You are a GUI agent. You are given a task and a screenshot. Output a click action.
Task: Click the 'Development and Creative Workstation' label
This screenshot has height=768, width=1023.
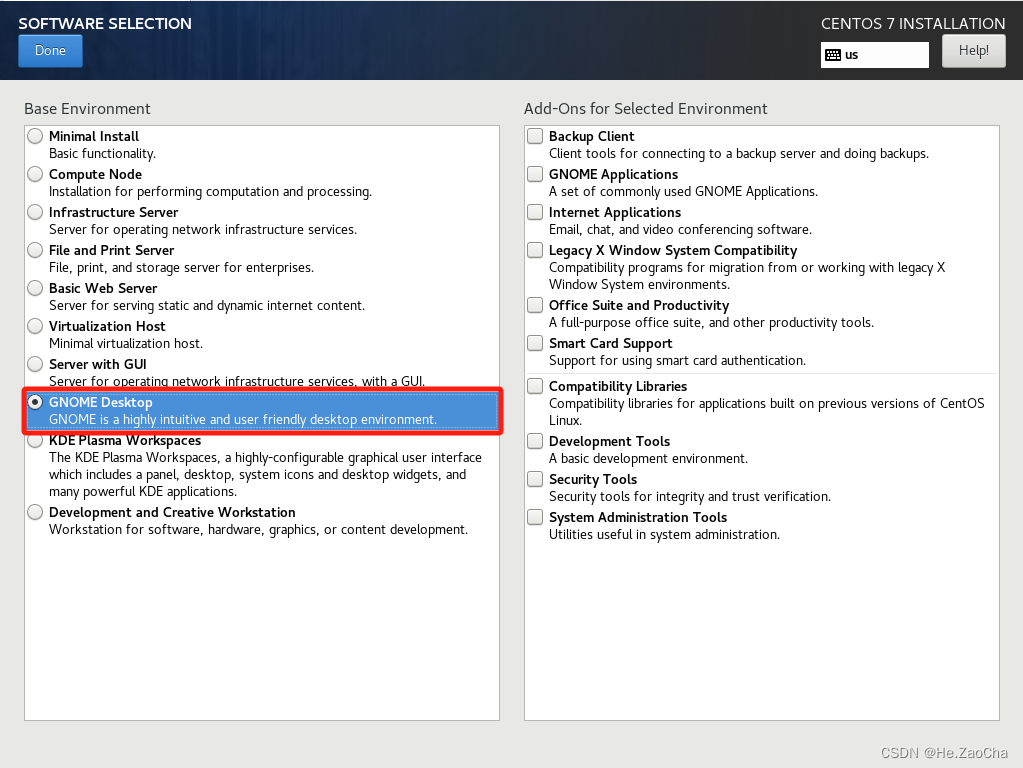[172, 512]
